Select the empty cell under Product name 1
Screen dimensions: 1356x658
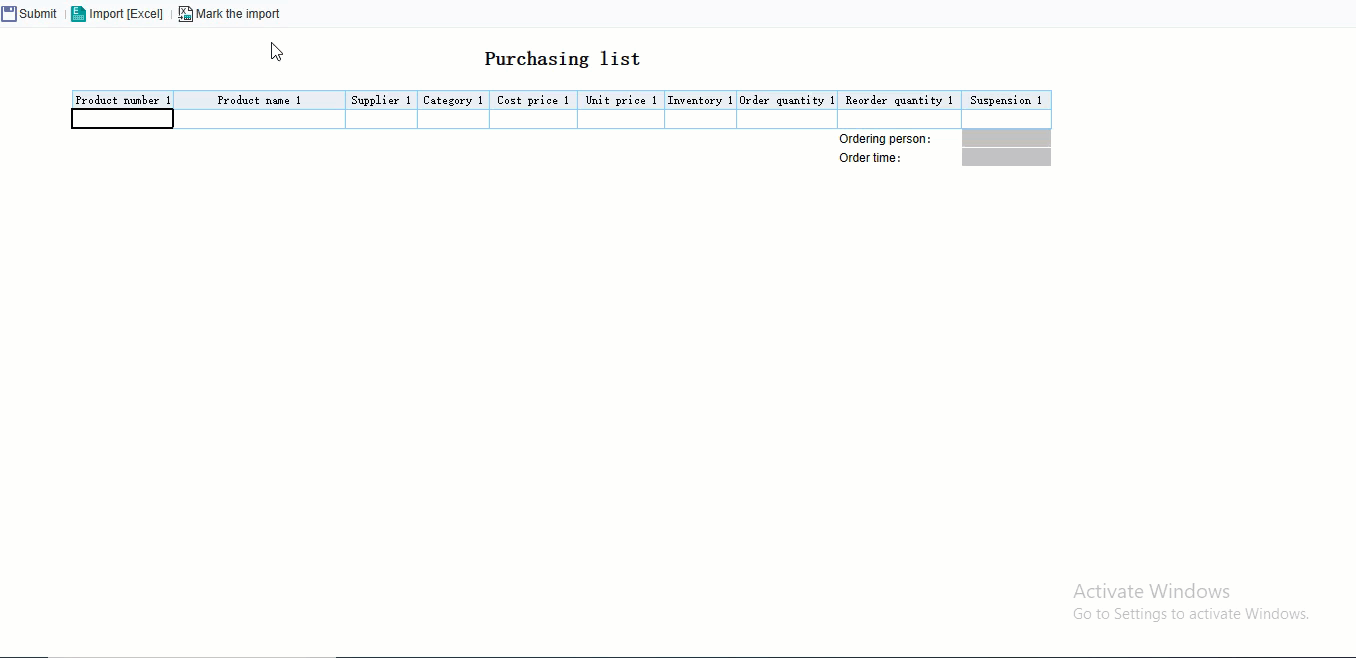[259, 119]
